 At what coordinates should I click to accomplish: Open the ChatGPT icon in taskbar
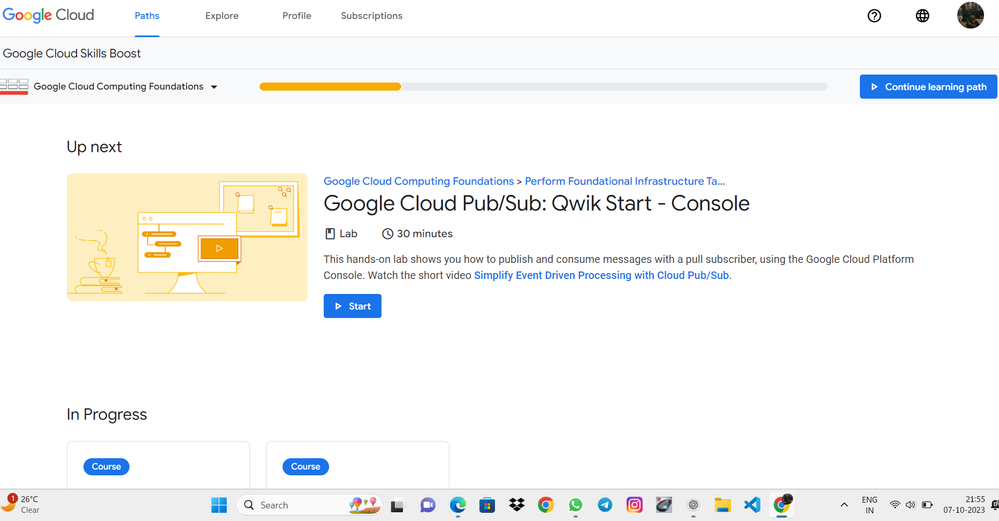point(693,505)
